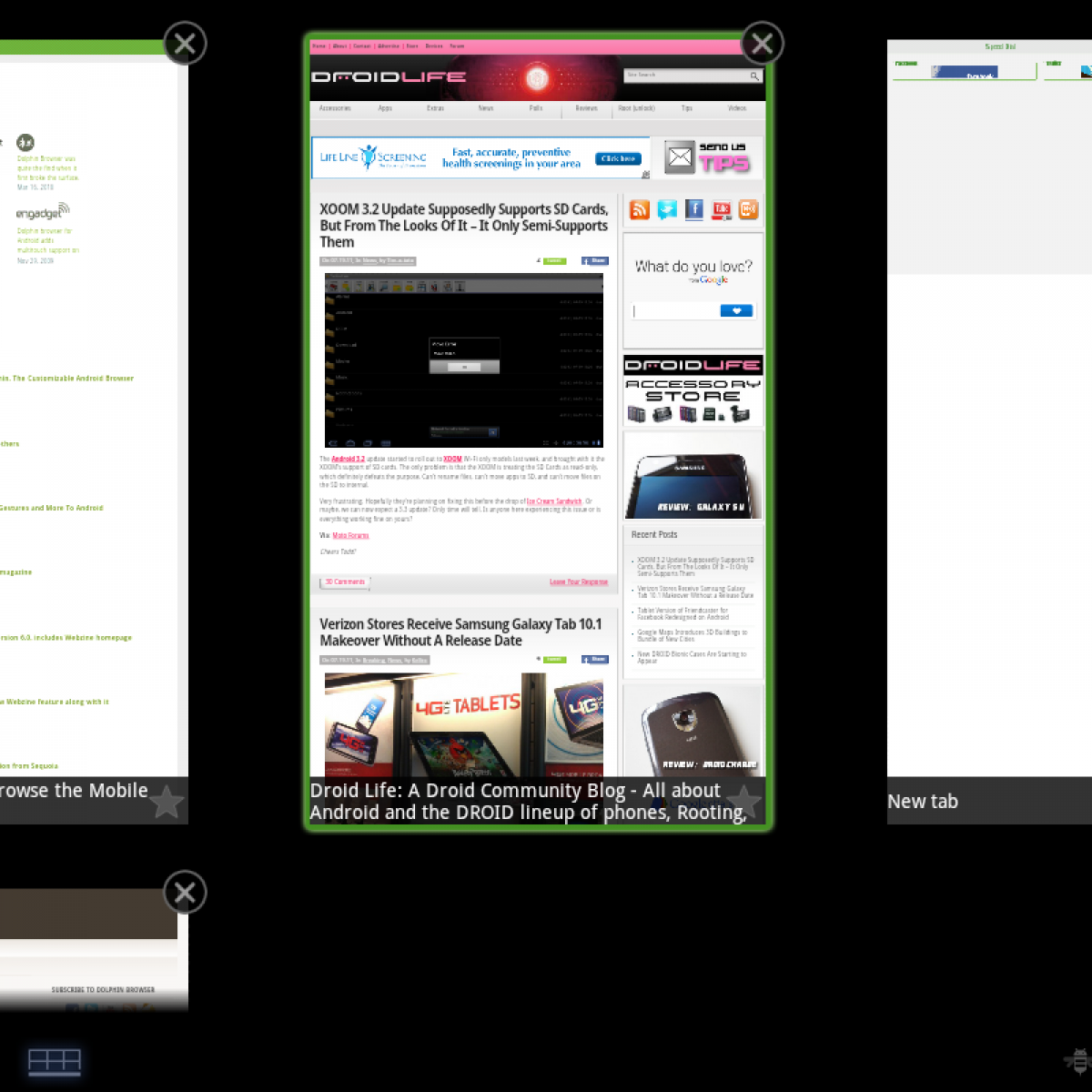Click the Facebook icon on Droid Life
The height and width of the screenshot is (1092, 1092).
[x=694, y=210]
